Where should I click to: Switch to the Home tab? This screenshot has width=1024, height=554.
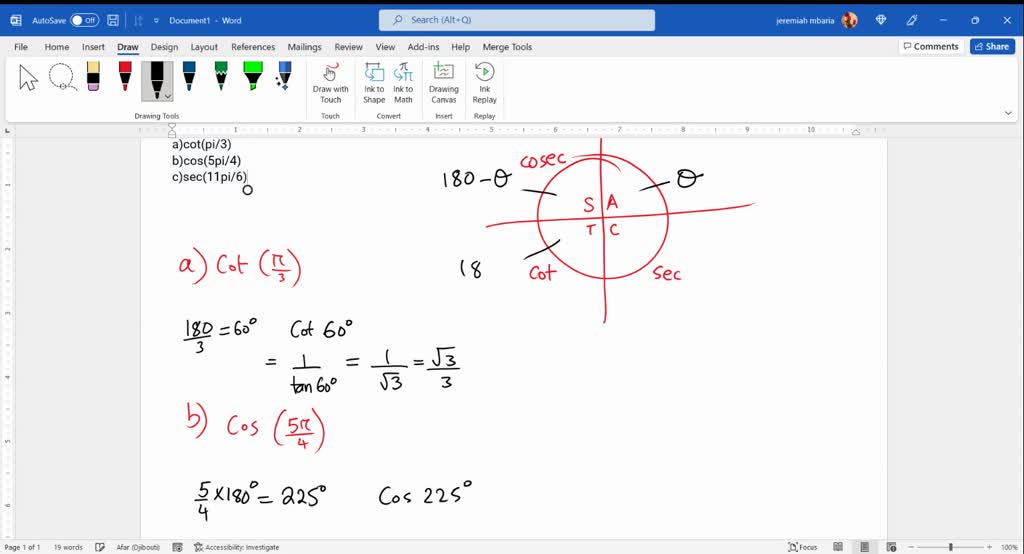point(57,47)
